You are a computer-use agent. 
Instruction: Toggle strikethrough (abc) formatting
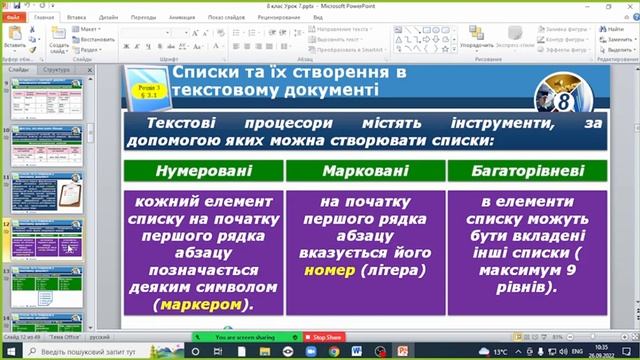(x=171, y=47)
